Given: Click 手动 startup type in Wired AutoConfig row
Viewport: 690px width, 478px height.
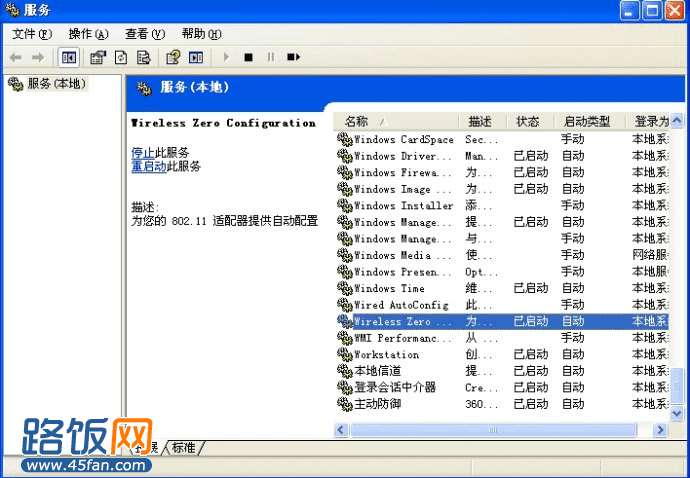Looking at the screenshot, I should pos(573,305).
